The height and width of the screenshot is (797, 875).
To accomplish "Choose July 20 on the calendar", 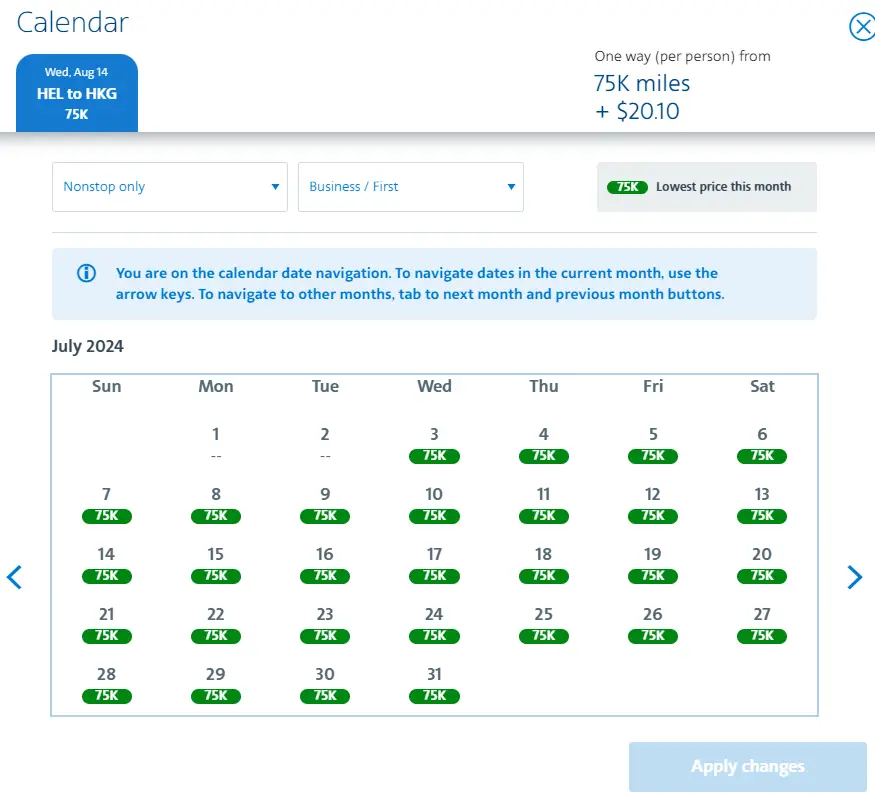I will 762,564.
